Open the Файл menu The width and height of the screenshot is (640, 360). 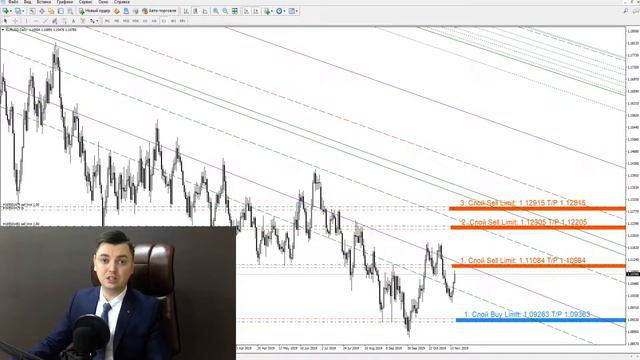click(x=13, y=2)
